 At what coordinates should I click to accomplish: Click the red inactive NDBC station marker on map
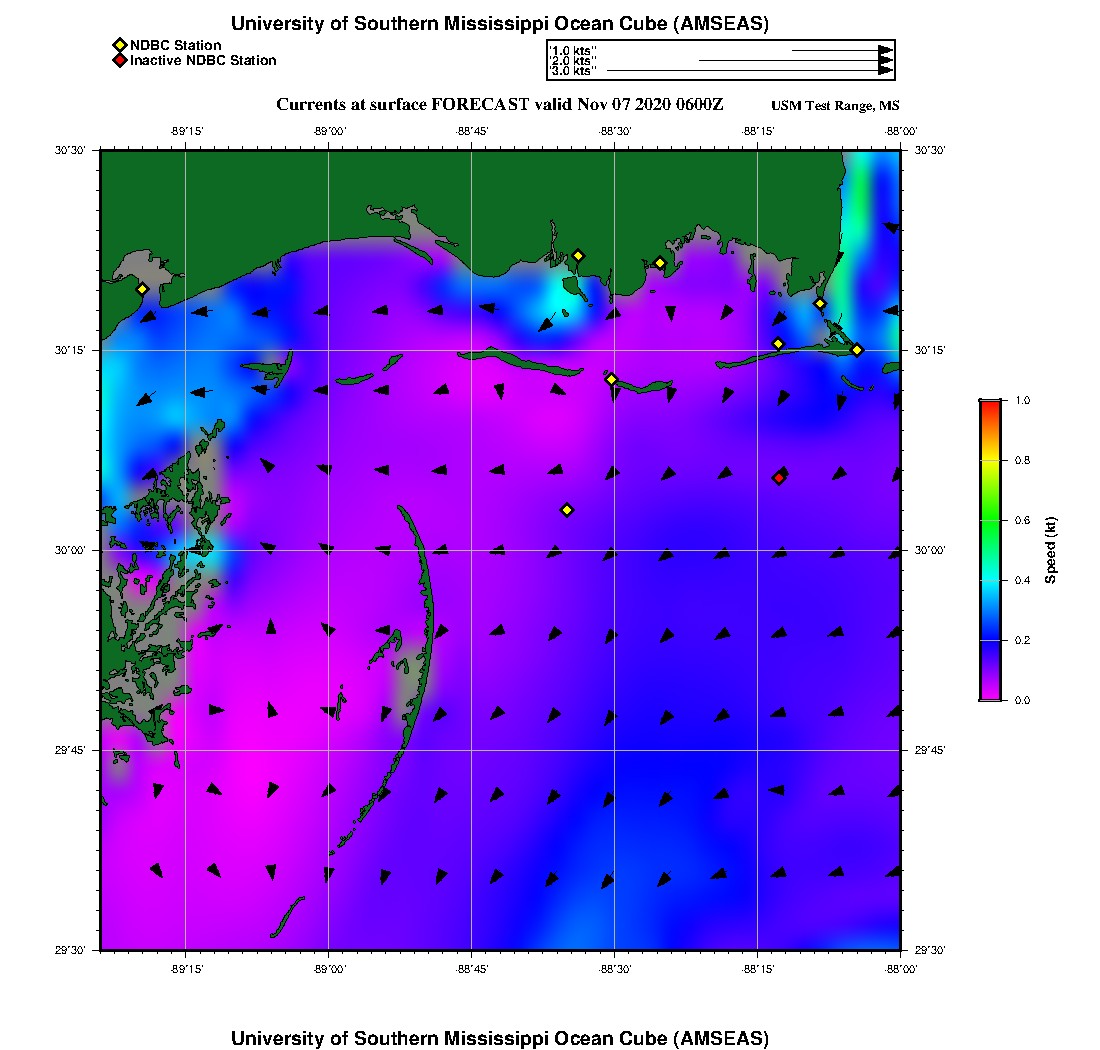click(779, 477)
